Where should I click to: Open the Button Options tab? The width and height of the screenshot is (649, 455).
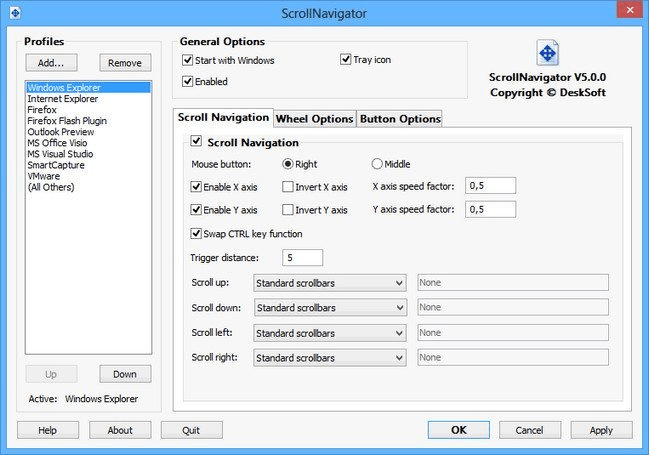399,119
